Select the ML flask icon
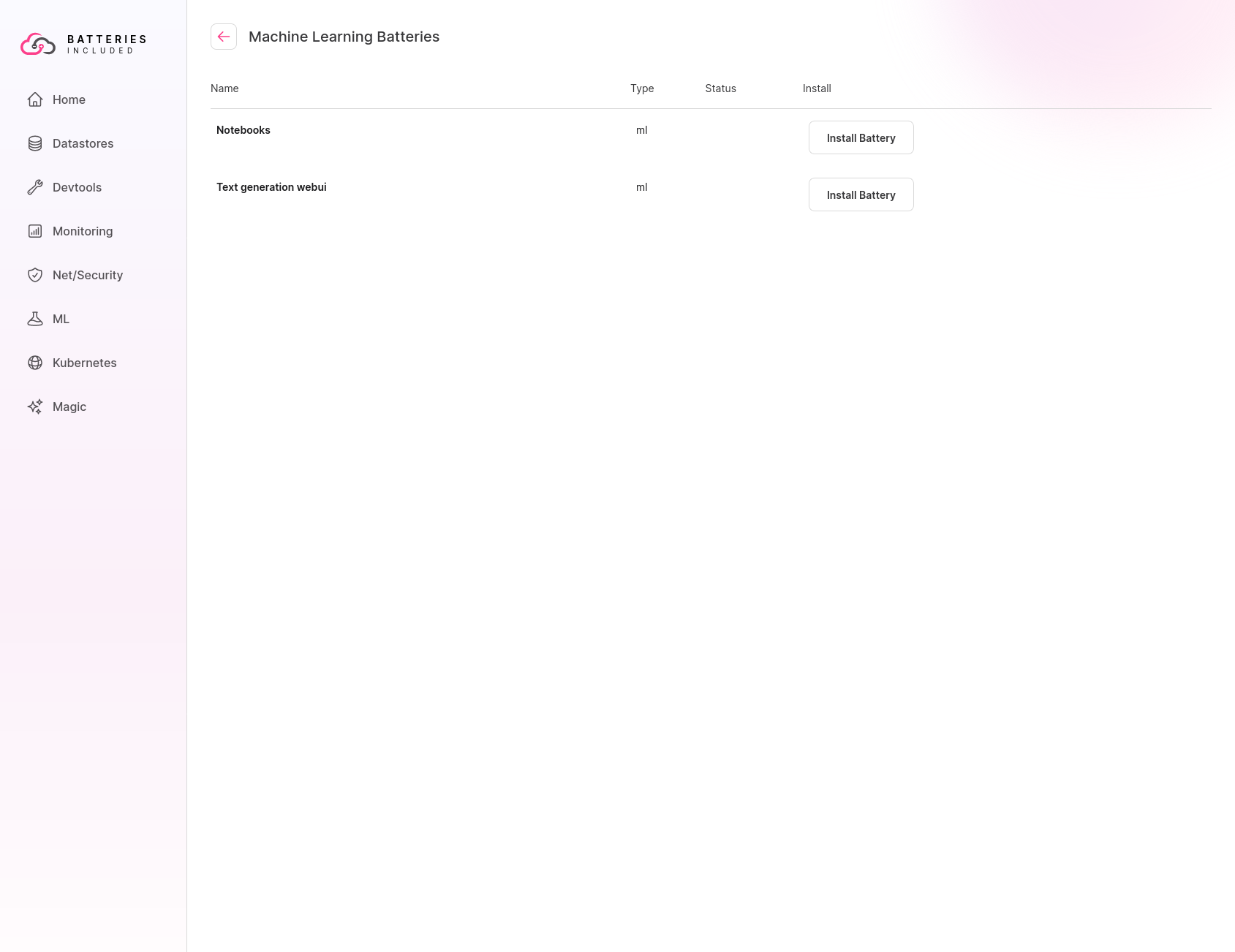This screenshot has height=952, width=1235. [35, 319]
